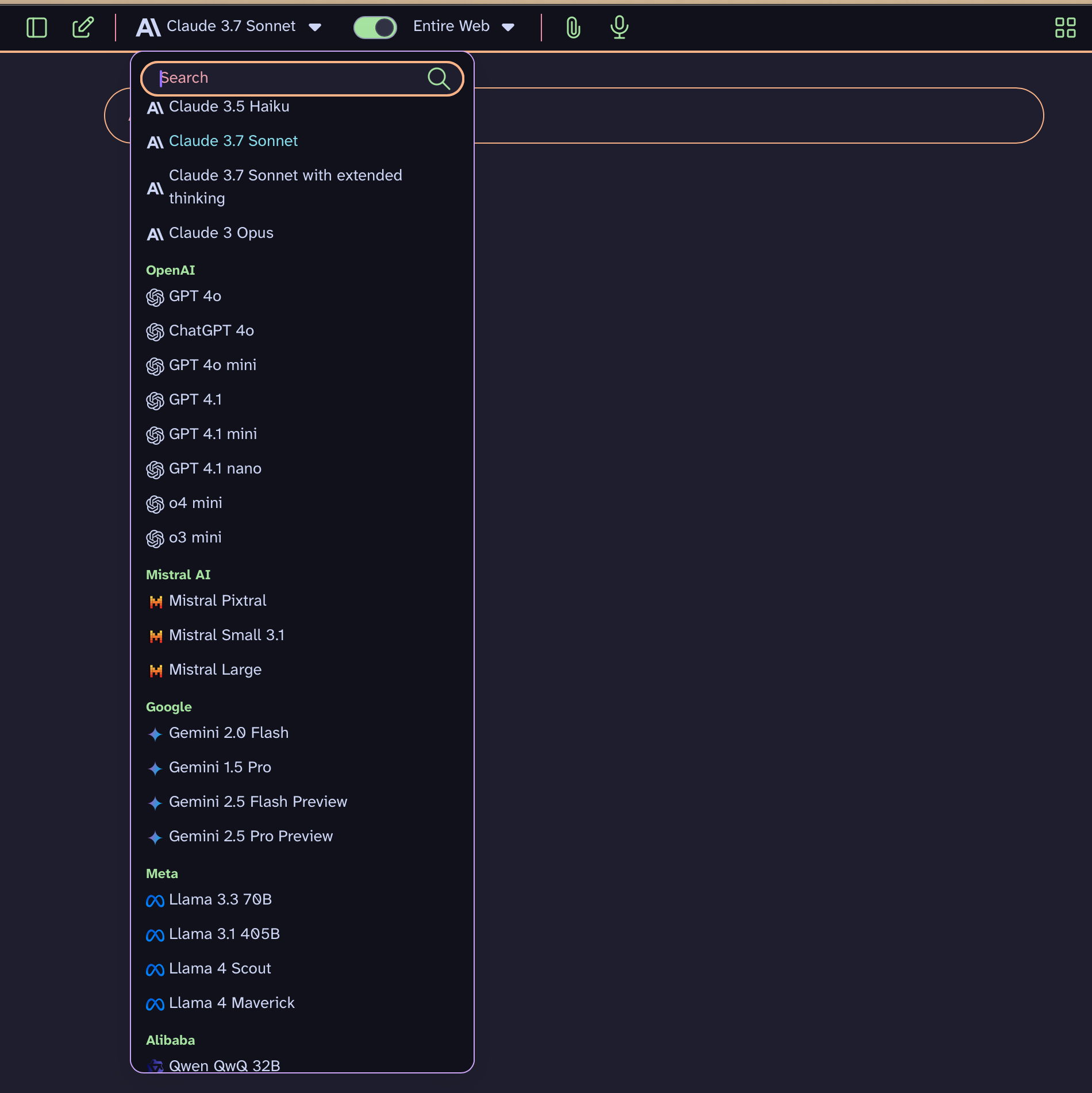Choose Mistral Large from the list
Screen dimensions: 1092x1093
coord(215,669)
